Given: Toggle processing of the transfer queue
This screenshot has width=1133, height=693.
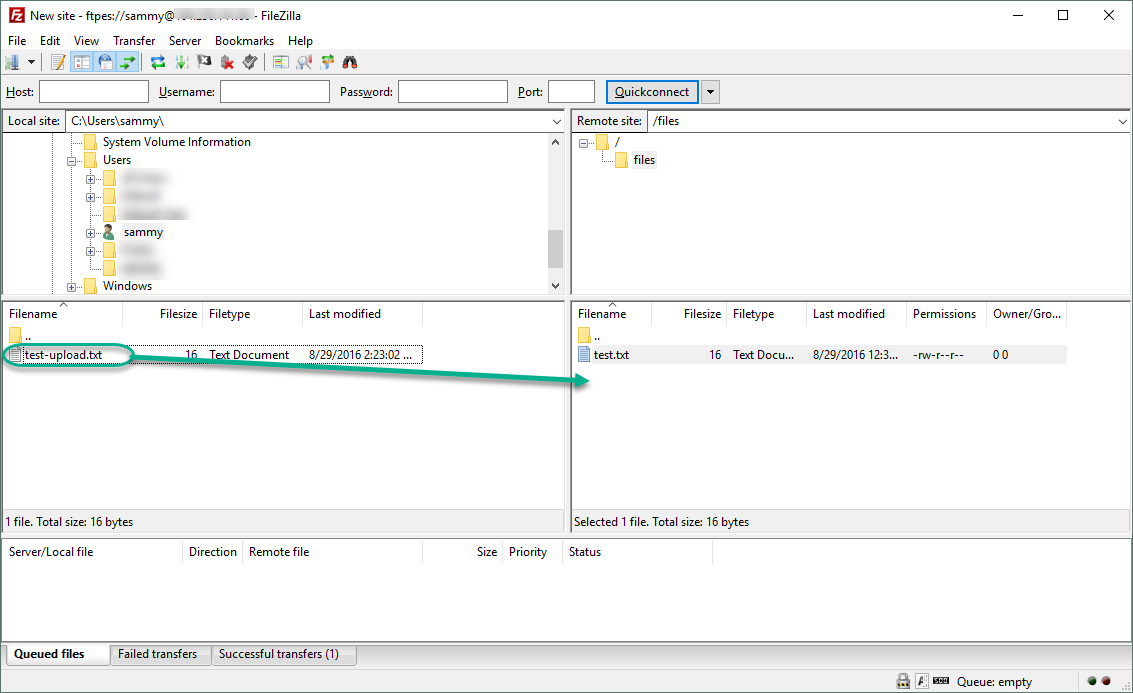Looking at the screenshot, I should (181, 62).
